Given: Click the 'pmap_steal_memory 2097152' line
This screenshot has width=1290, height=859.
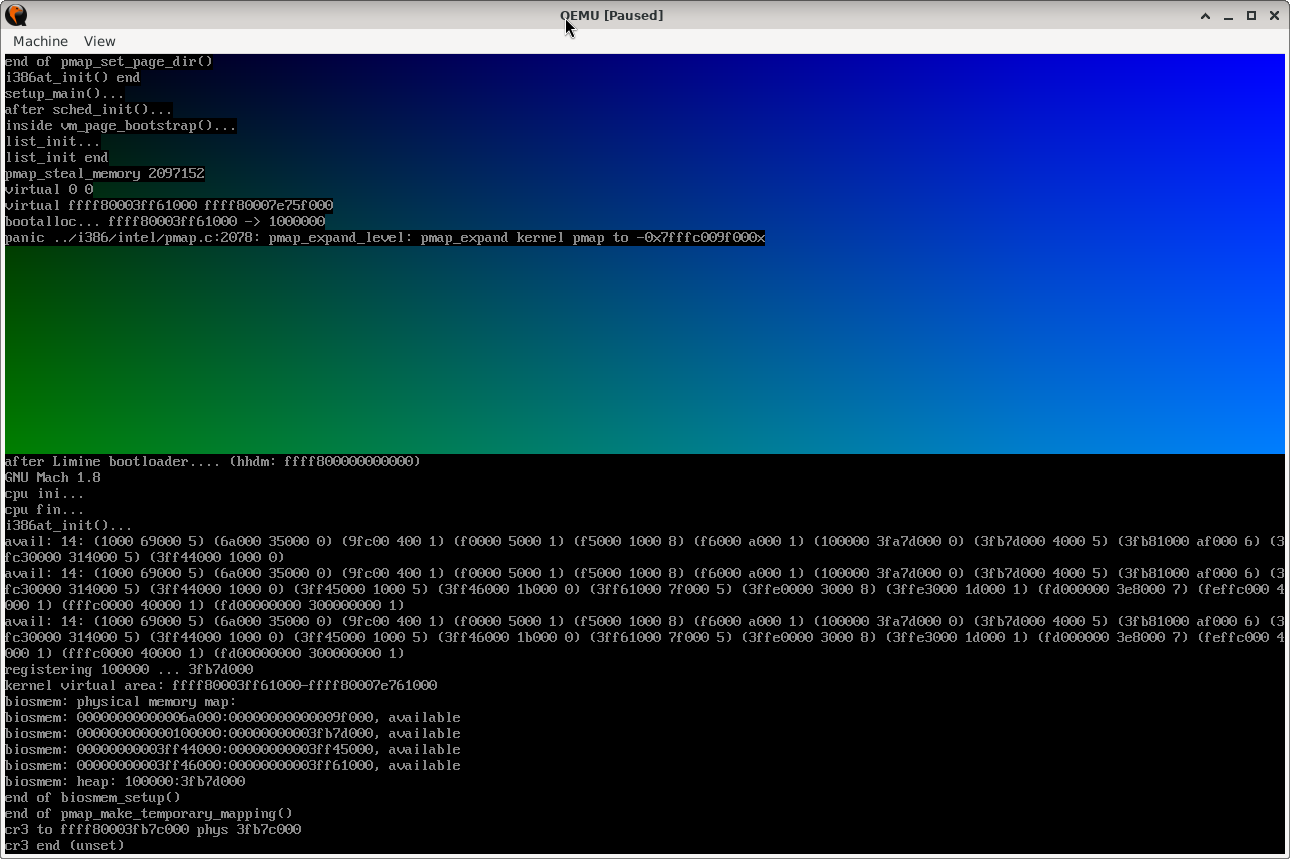Looking at the screenshot, I should coord(105,173).
